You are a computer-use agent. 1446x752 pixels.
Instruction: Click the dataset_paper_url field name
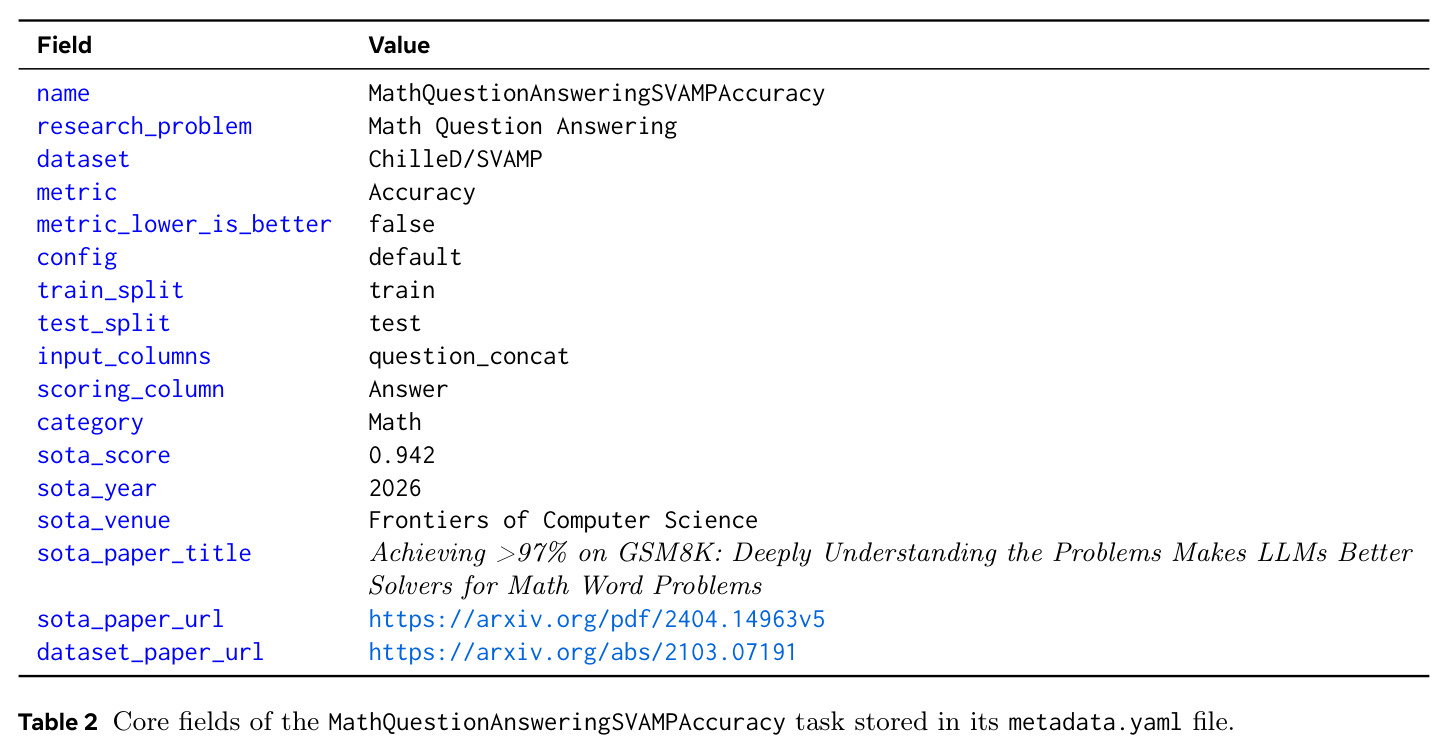tap(150, 653)
